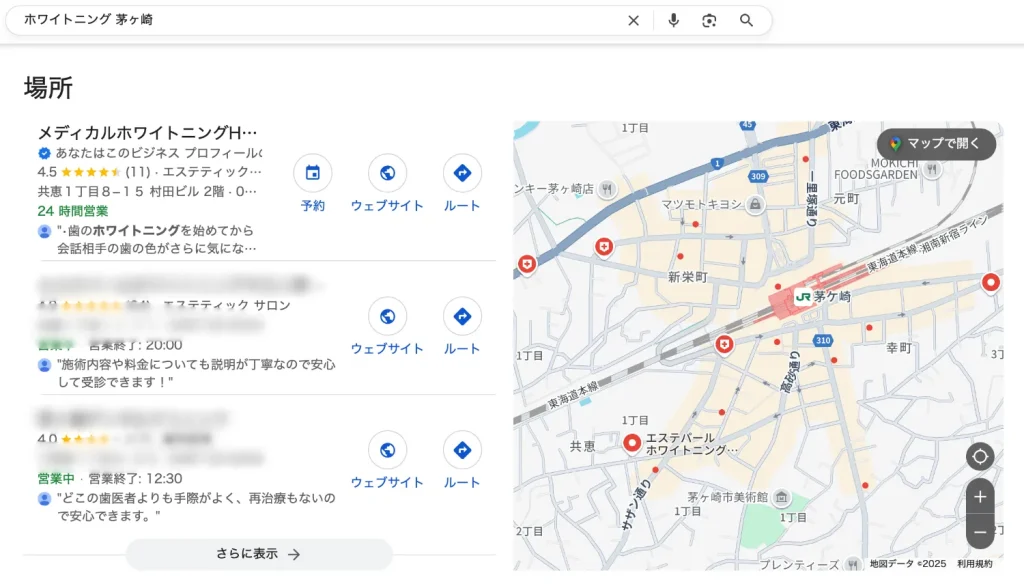
Task: Zoom in the map with plus button
Action: (980, 497)
